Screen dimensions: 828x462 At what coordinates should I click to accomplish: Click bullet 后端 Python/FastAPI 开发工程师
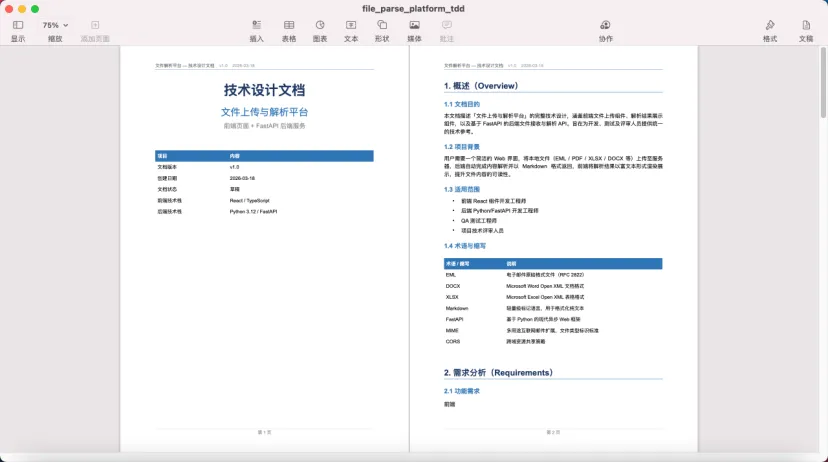coord(500,211)
